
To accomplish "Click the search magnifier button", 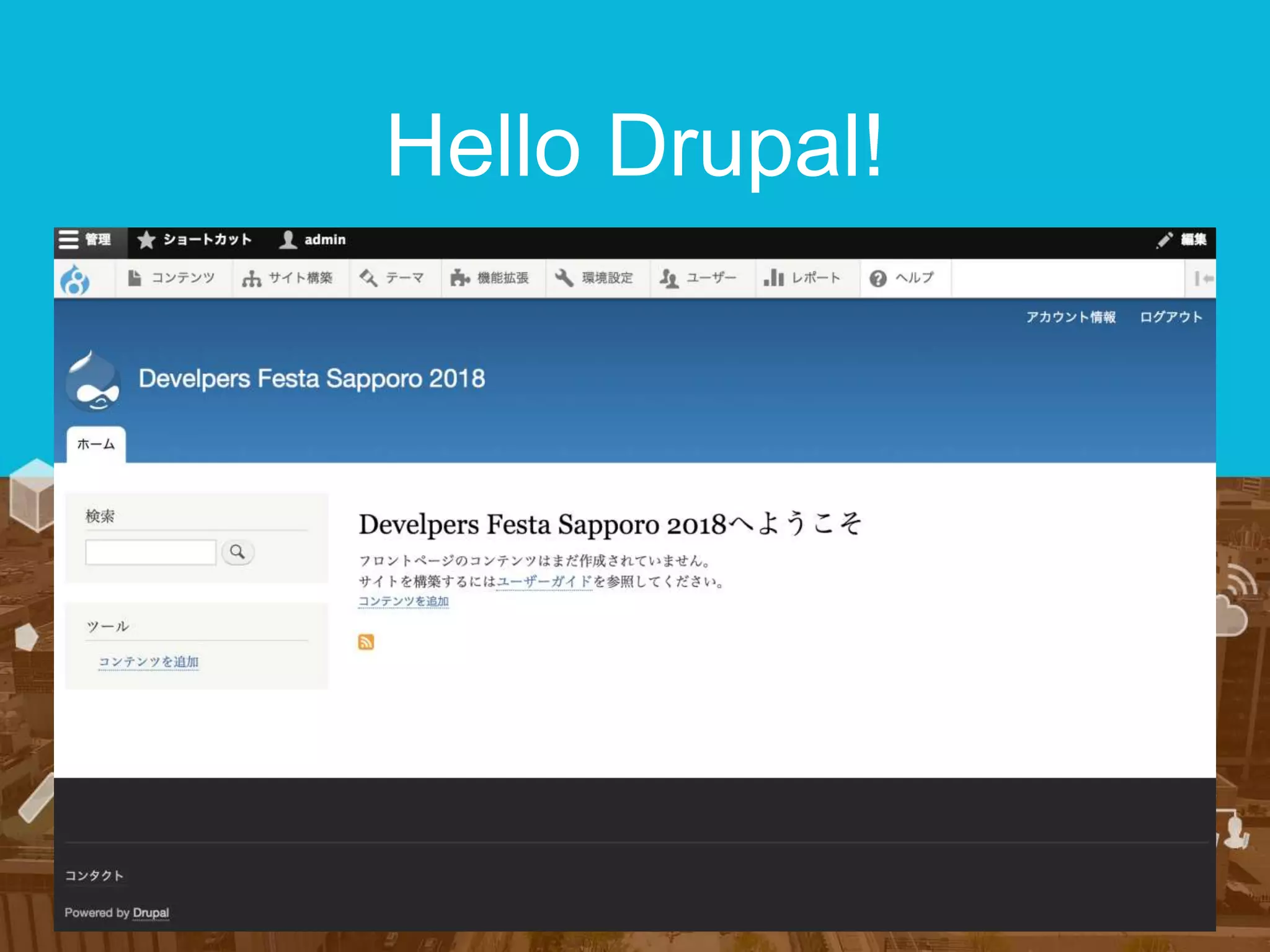I will pyautogui.click(x=238, y=552).
